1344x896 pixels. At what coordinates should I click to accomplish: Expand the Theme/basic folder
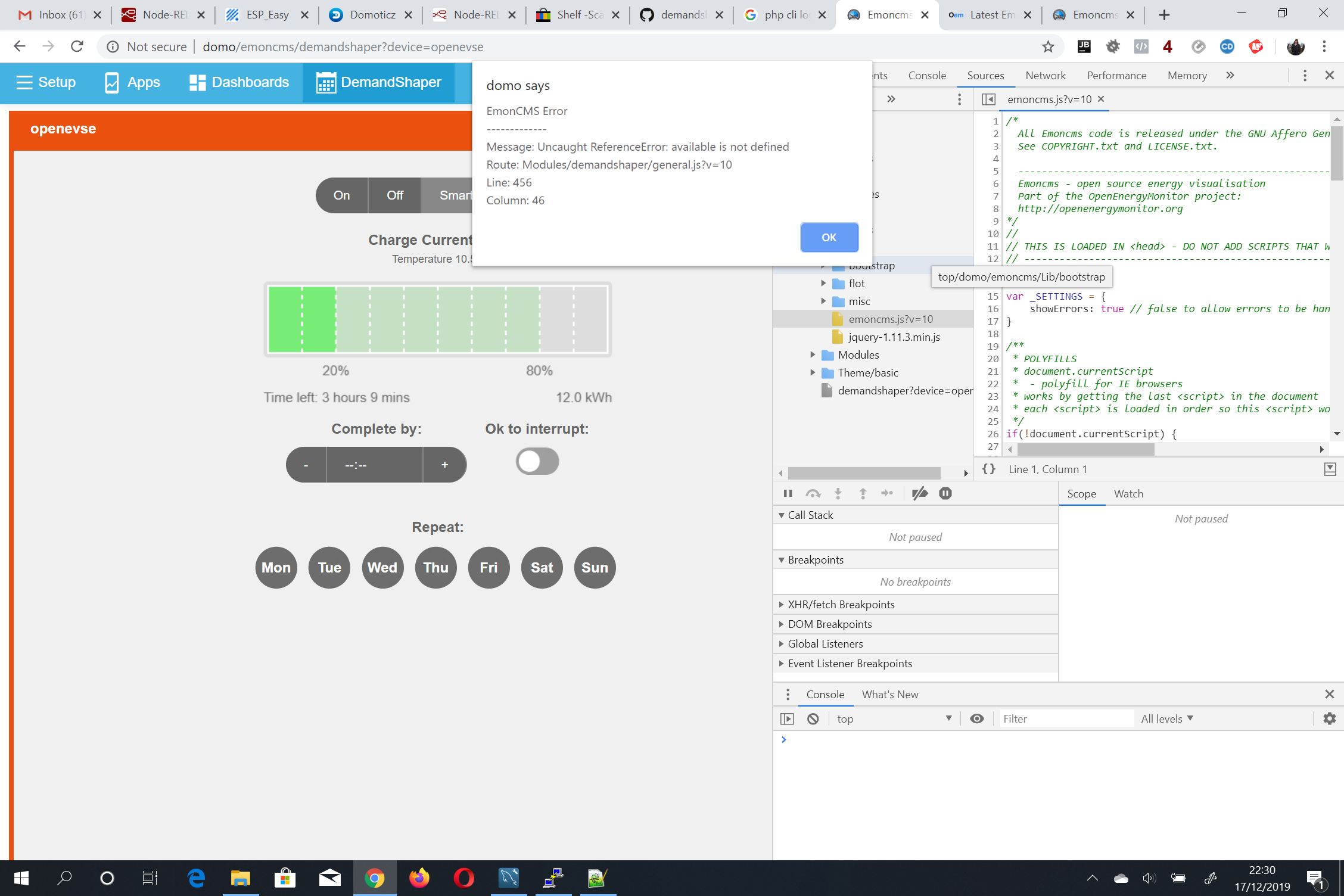click(813, 372)
